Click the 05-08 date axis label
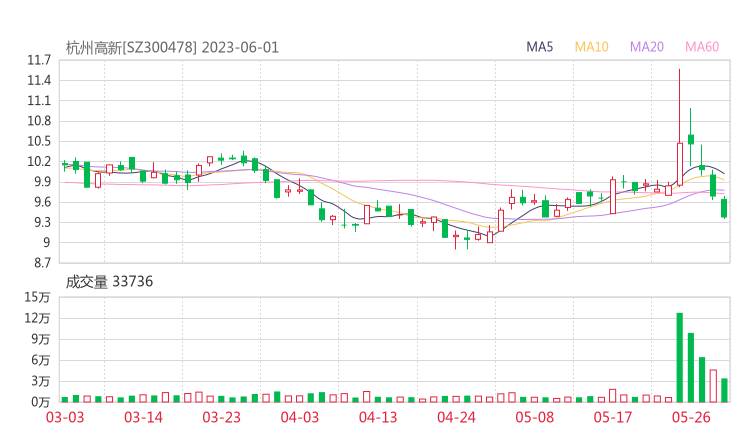The height and width of the screenshot is (440, 740). tap(535, 417)
